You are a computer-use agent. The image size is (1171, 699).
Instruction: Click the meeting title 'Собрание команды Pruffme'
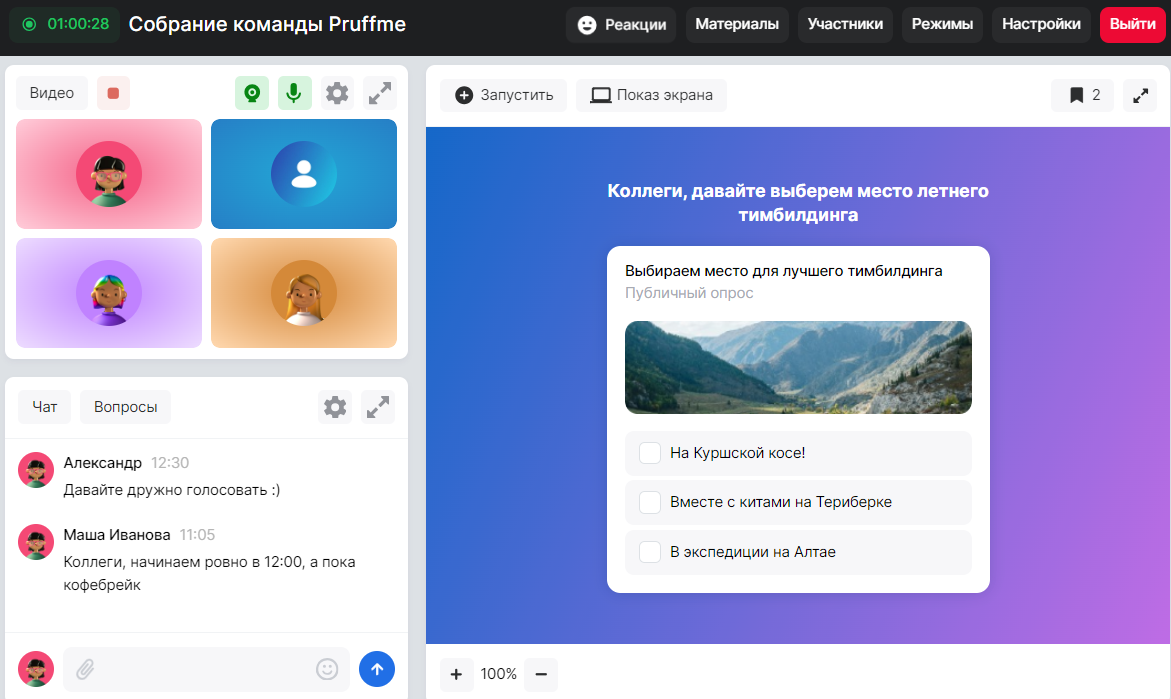[267, 24]
